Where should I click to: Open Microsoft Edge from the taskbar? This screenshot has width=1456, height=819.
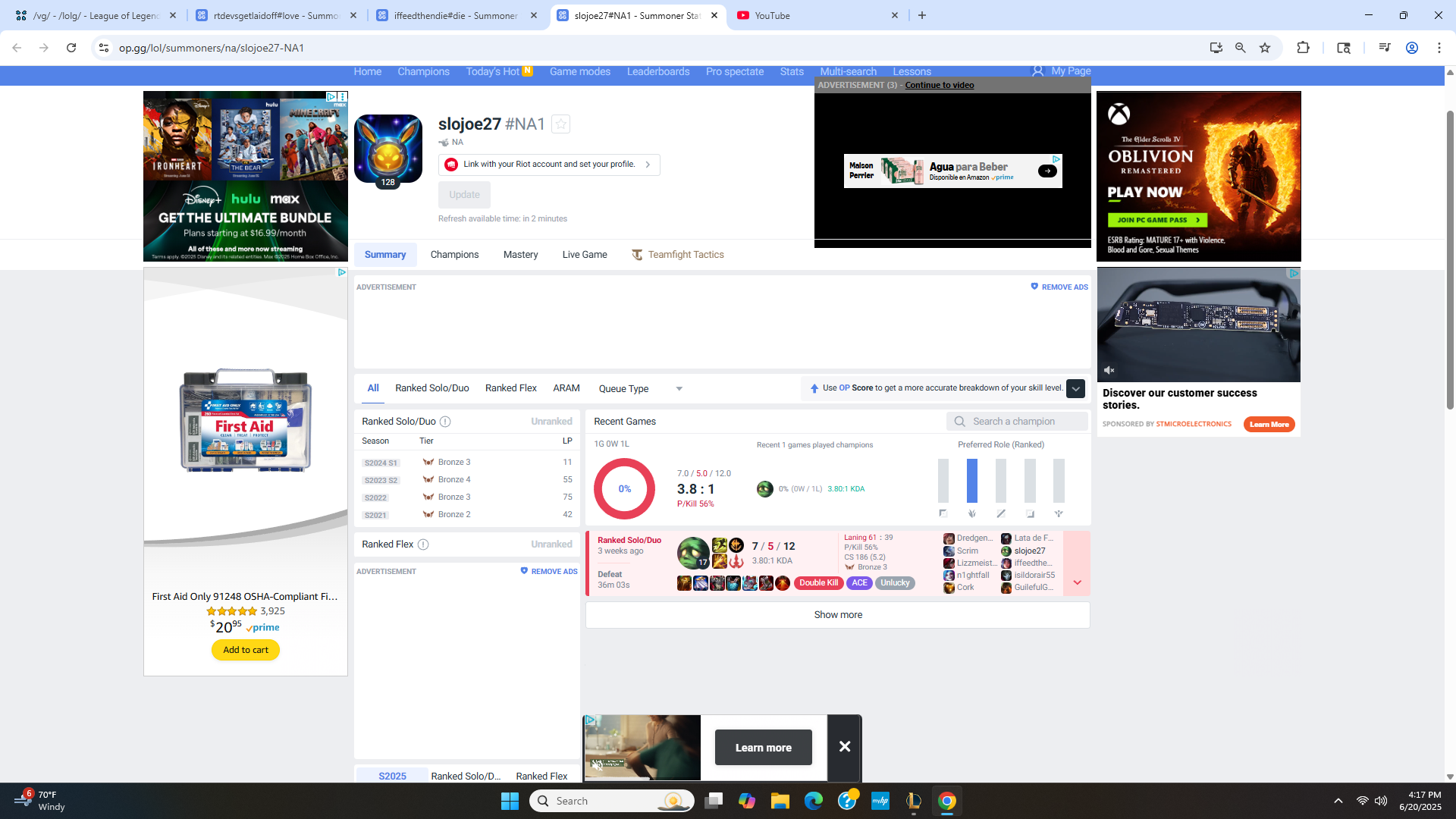814,801
